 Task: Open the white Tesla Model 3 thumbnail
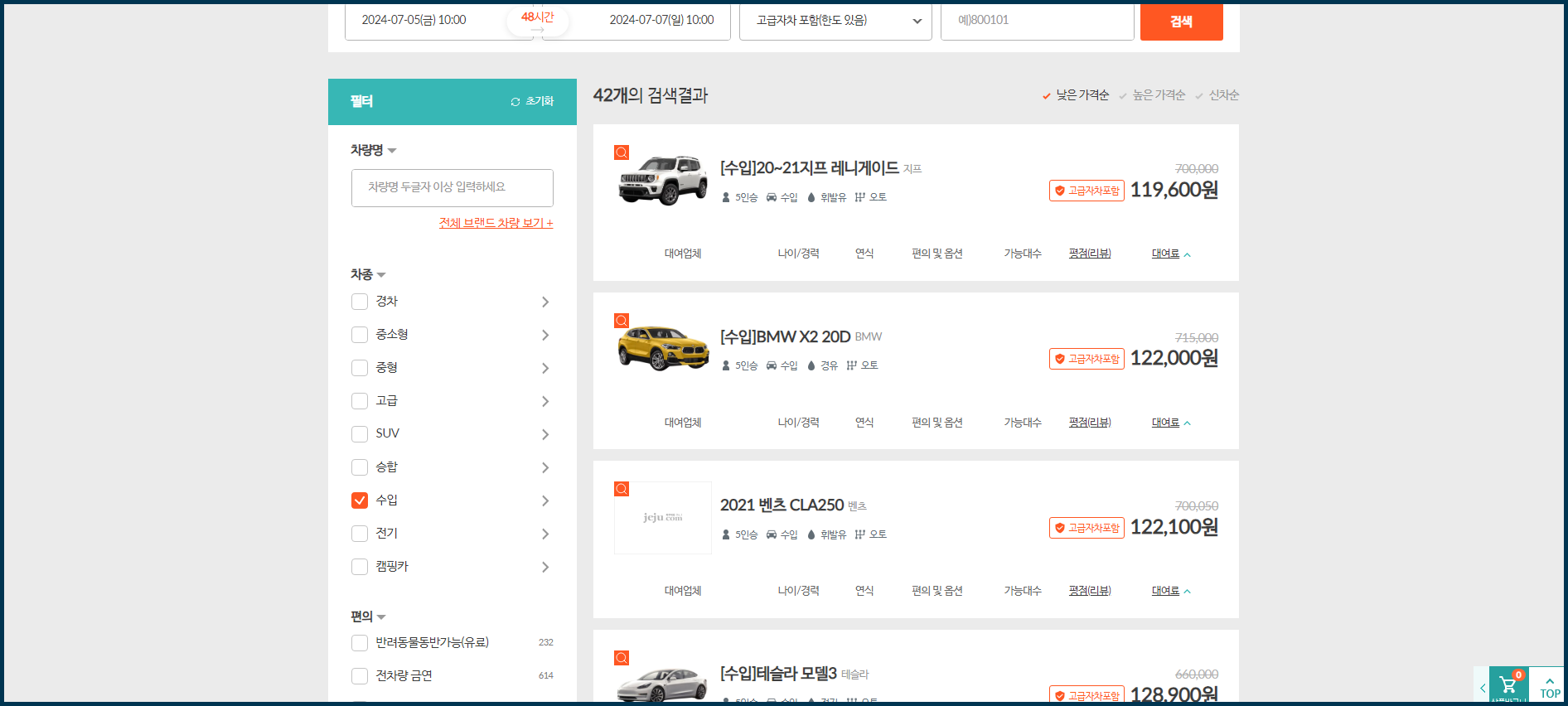pos(662,684)
